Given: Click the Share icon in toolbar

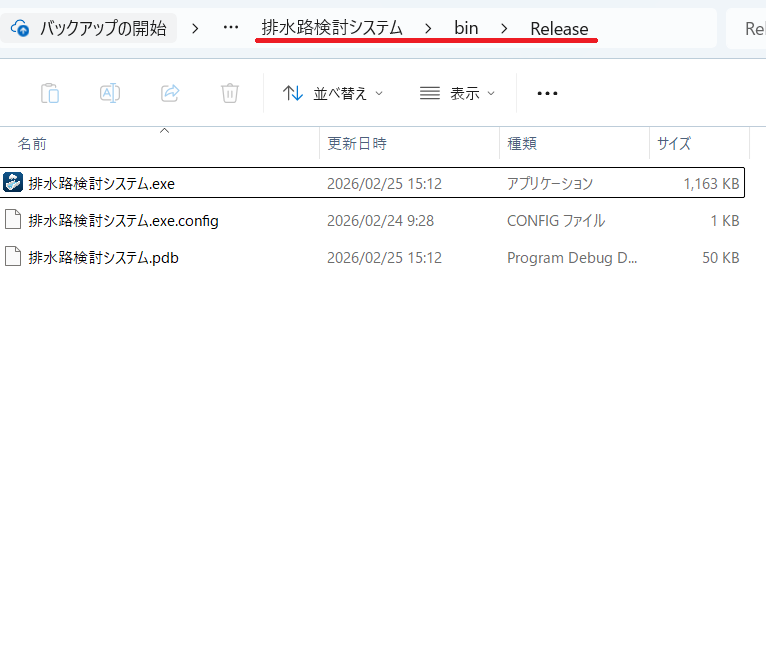Looking at the screenshot, I should click(x=170, y=93).
